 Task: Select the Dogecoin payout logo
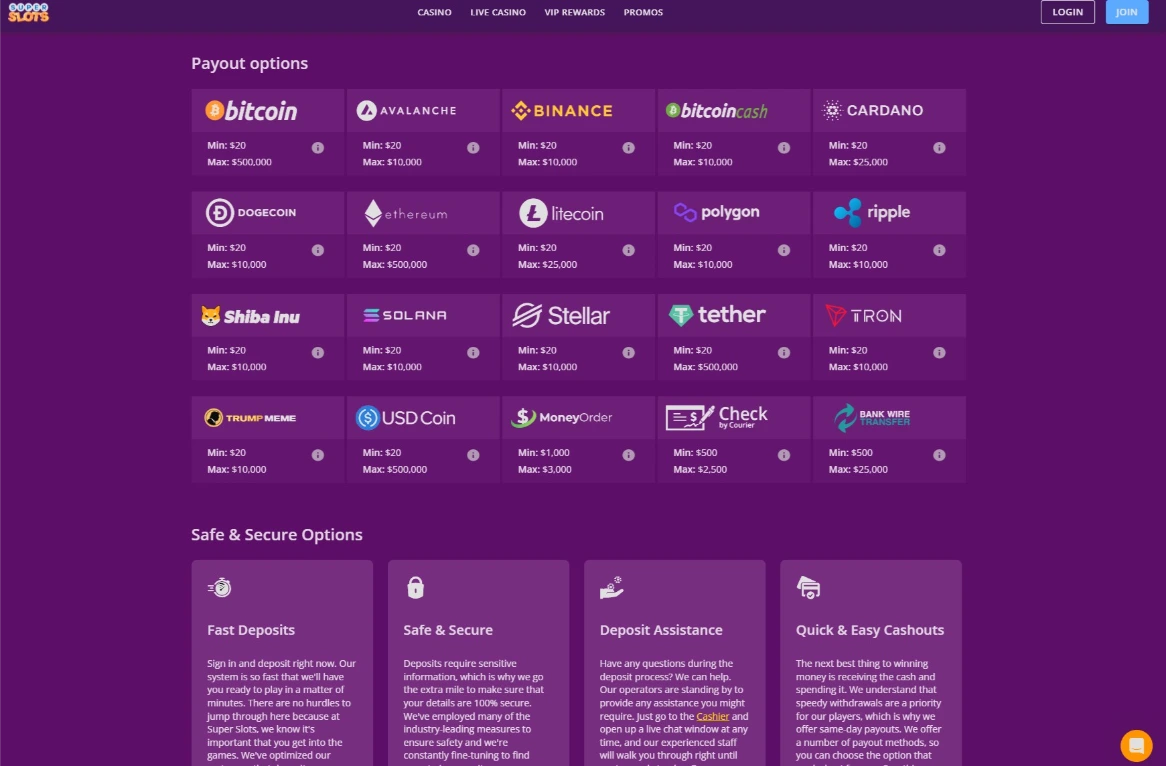[x=251, y=213]
